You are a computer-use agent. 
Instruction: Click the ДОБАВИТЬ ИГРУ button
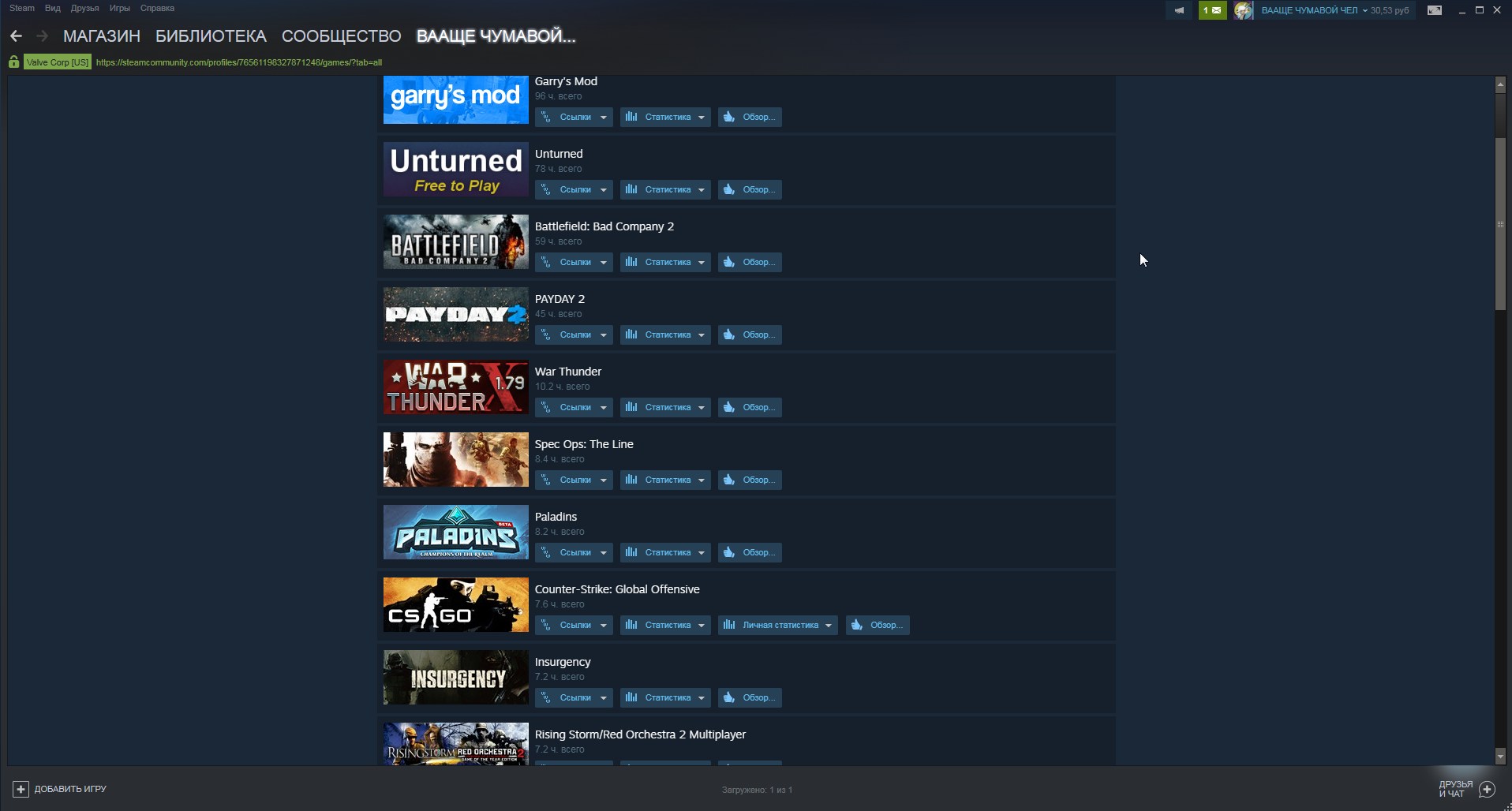point(60,789)
